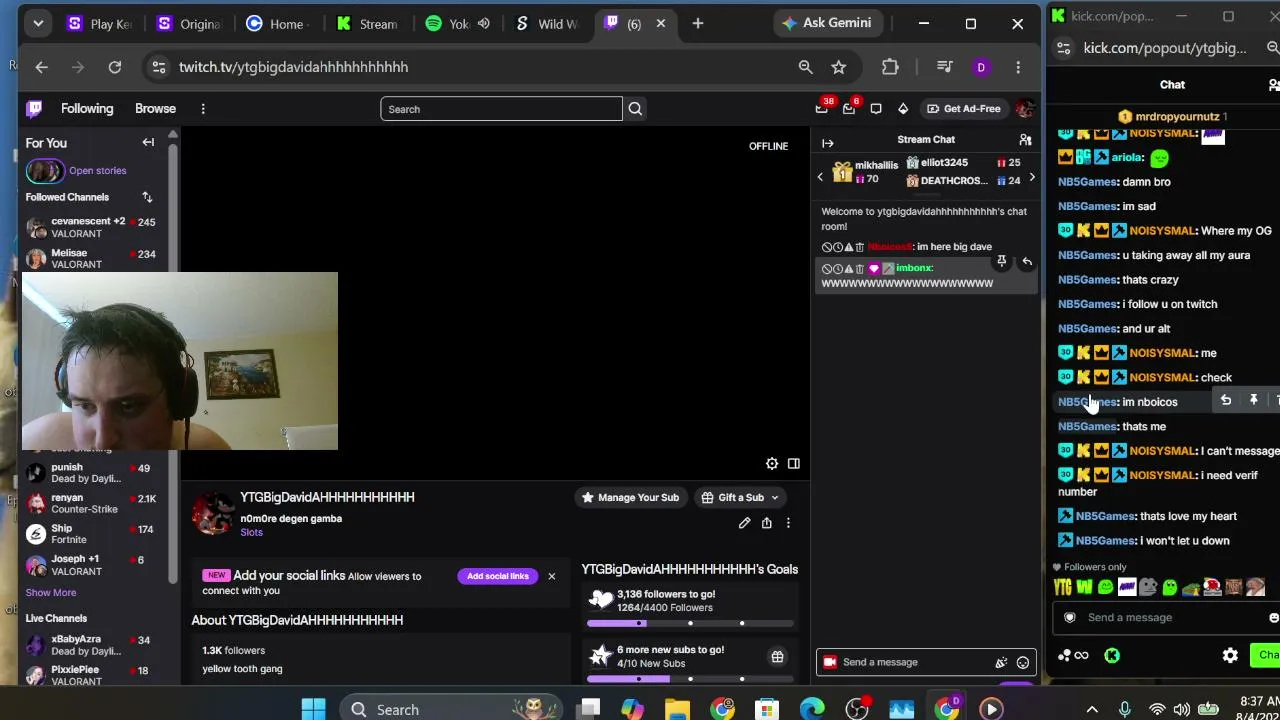Switch to the Play Kick browser tab
This screenshot has width=1280, height=720.
tap(100, 23)
